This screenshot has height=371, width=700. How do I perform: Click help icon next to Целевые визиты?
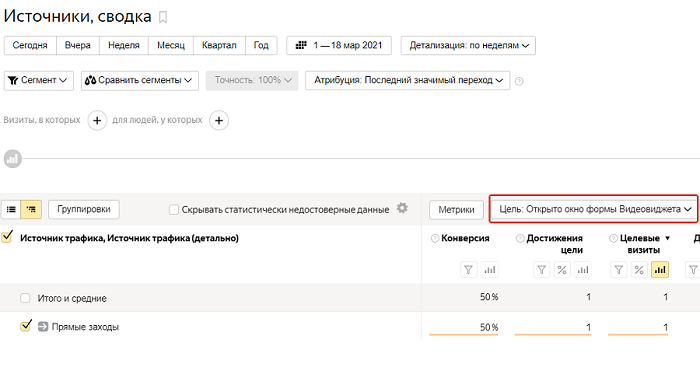(x=614, y=238)
